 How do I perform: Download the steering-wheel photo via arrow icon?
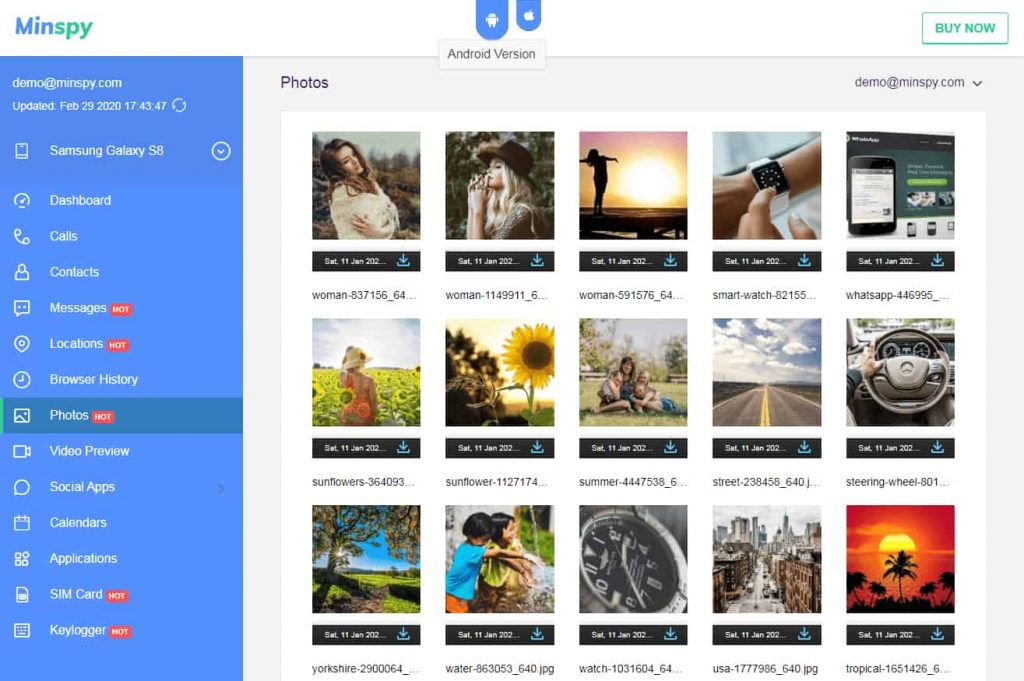[x=938, y=447]
